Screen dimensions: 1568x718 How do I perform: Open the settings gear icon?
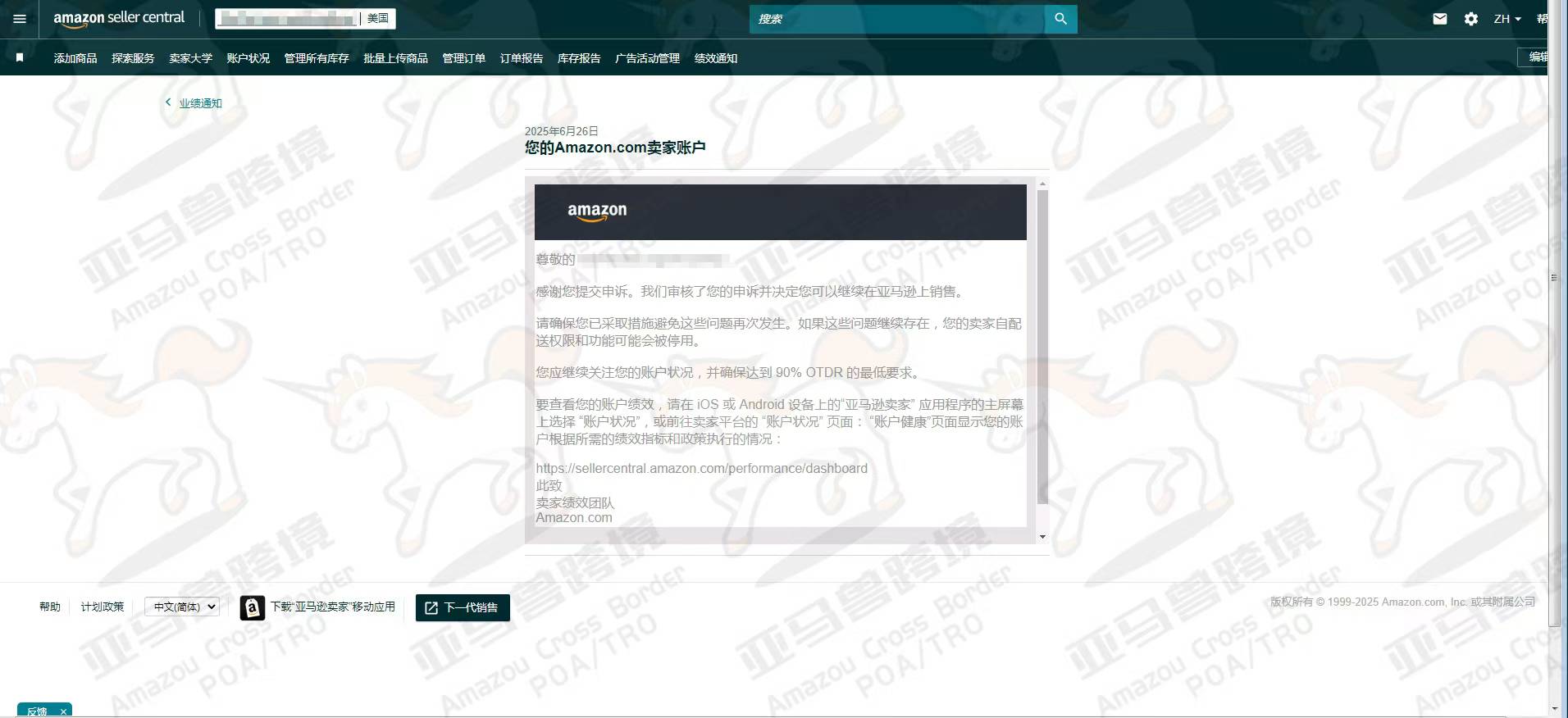[1471, 19]
